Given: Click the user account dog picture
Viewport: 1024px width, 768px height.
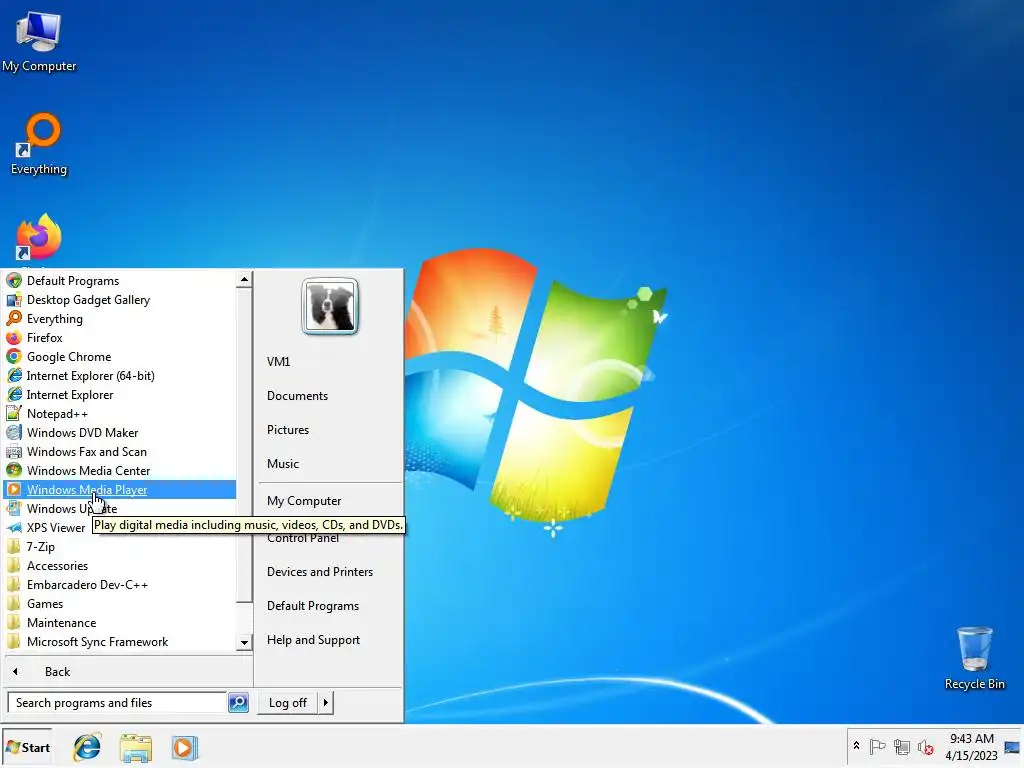Looking at the screenshot, I should tap(330, 306).
